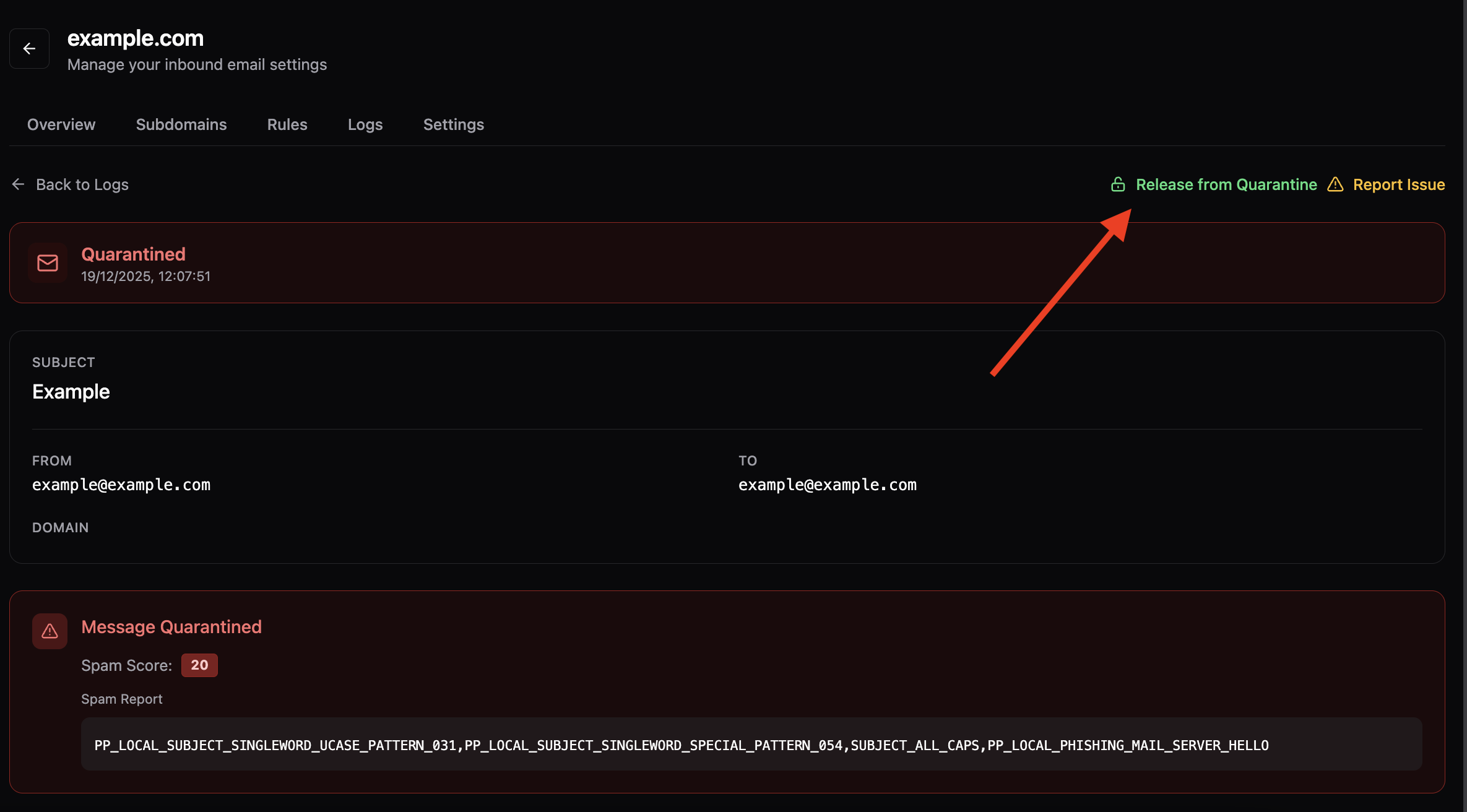The width and height of the screenshot is (1467, 812).
Task: Switch to the Subdomains tab
Action: point(181,124)
